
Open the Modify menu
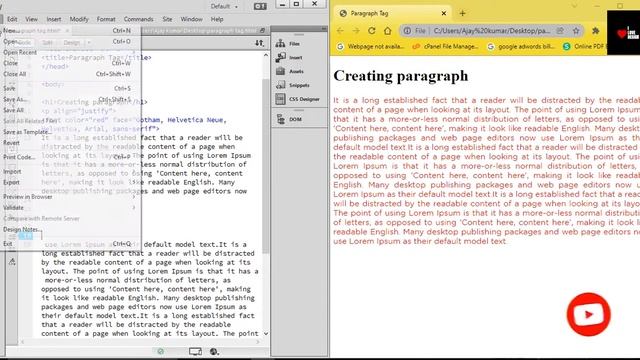79,19
